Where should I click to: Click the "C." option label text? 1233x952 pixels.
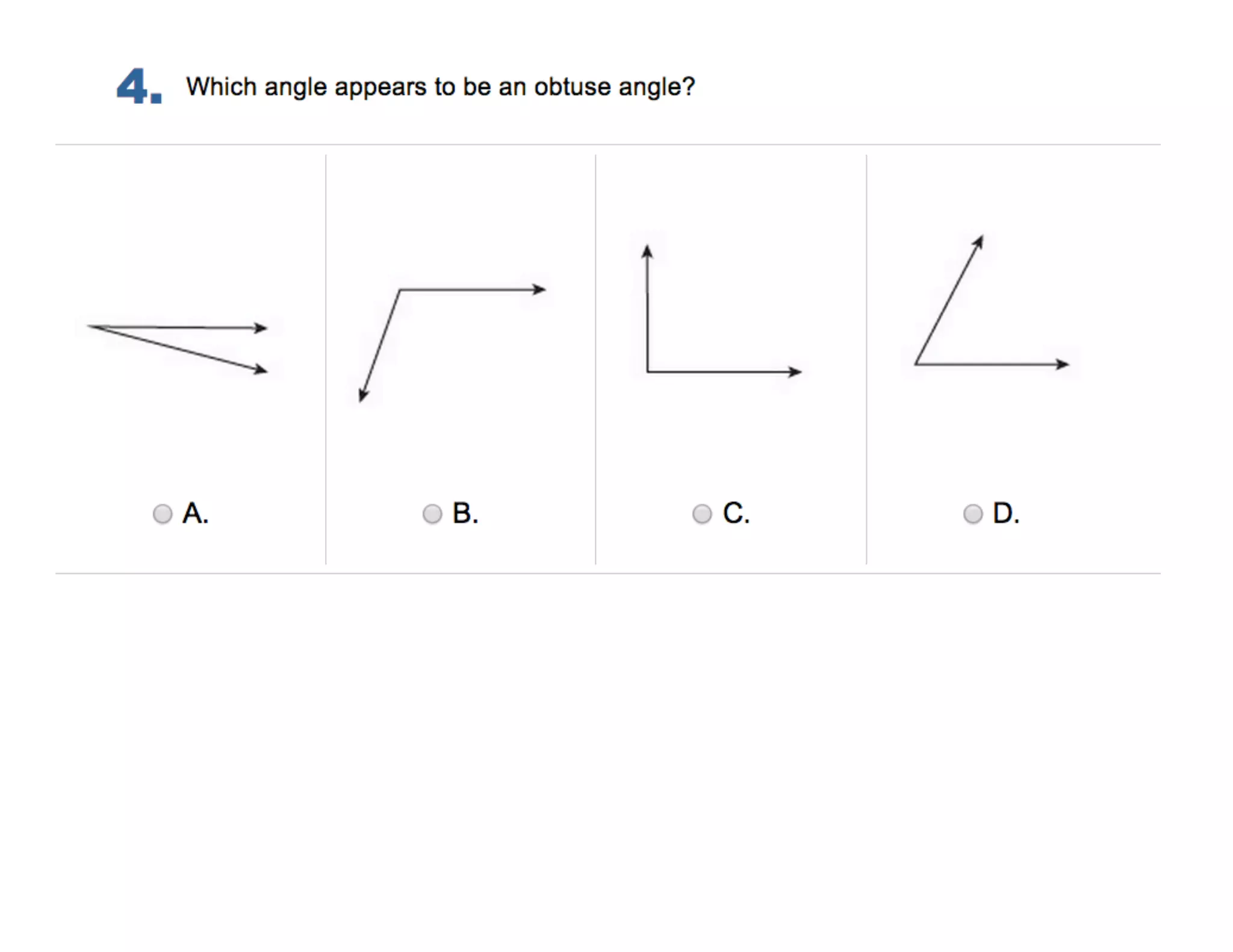tap(736, 513)
